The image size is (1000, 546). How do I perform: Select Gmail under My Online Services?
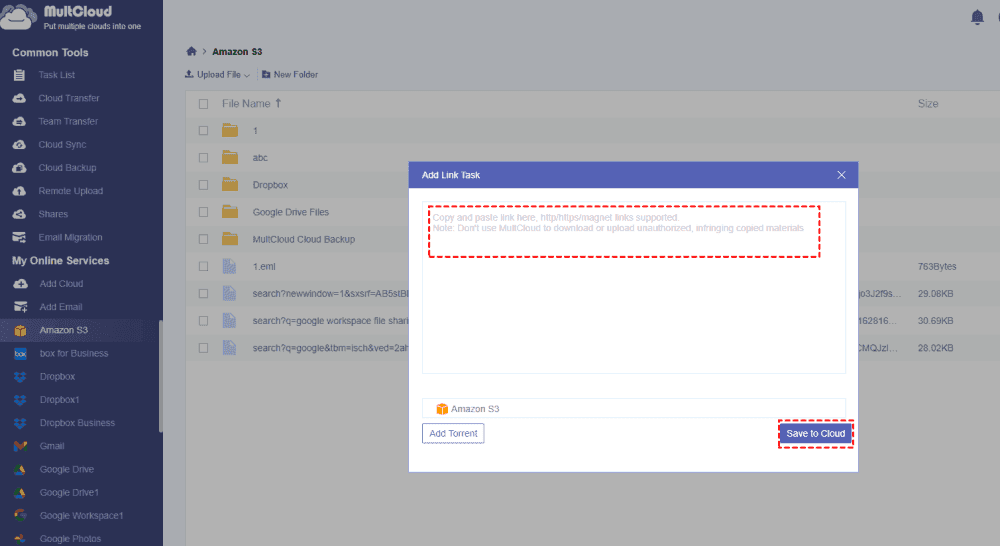click(x=52, y=446)
